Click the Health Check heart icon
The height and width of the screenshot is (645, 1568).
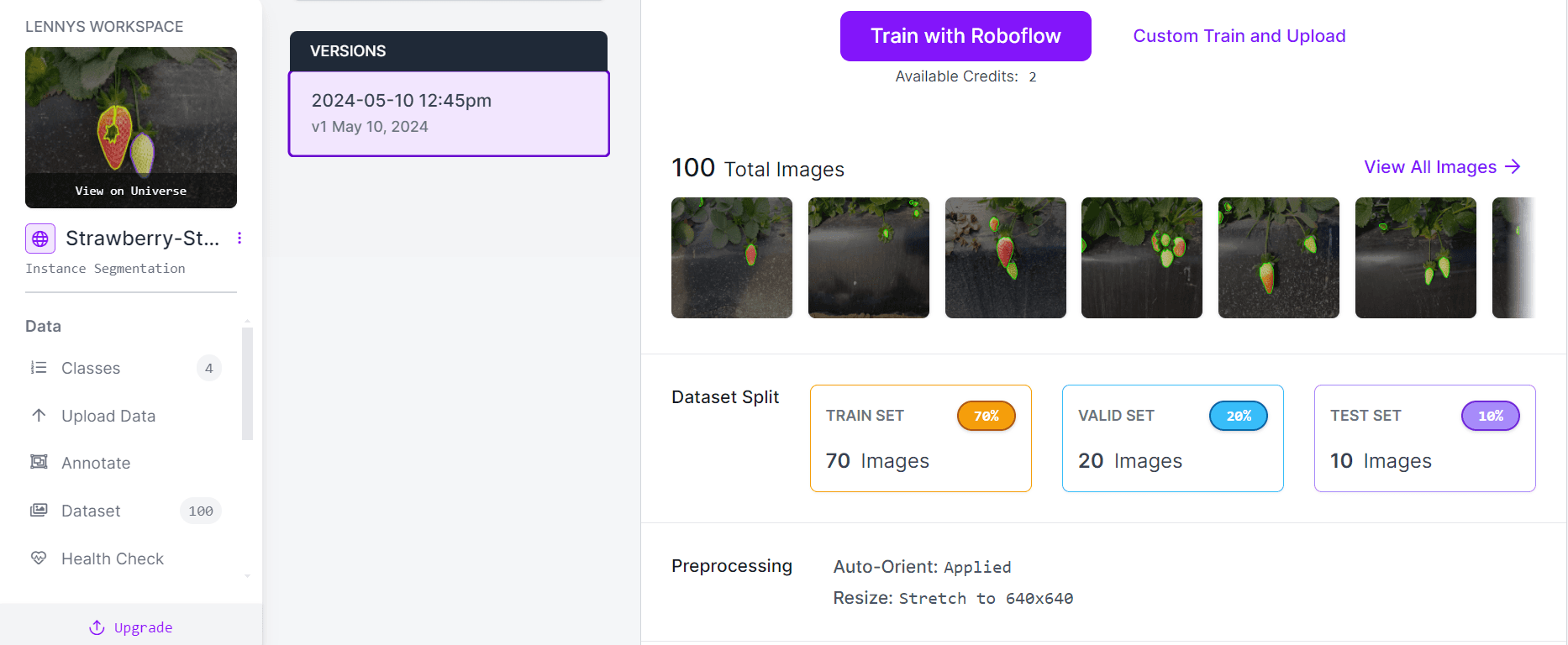(39, 558)
